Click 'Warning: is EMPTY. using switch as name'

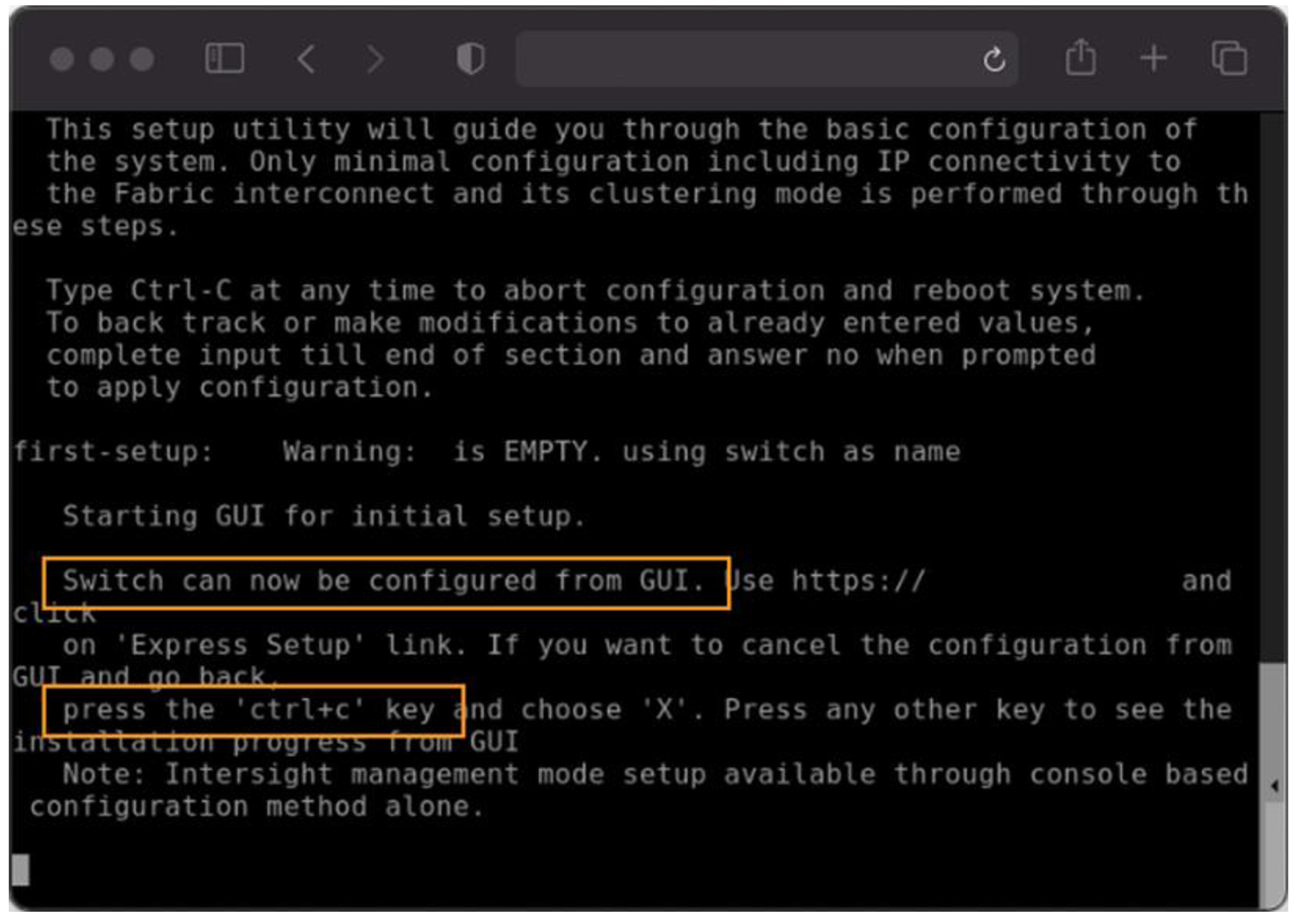[x=622, y=452]
